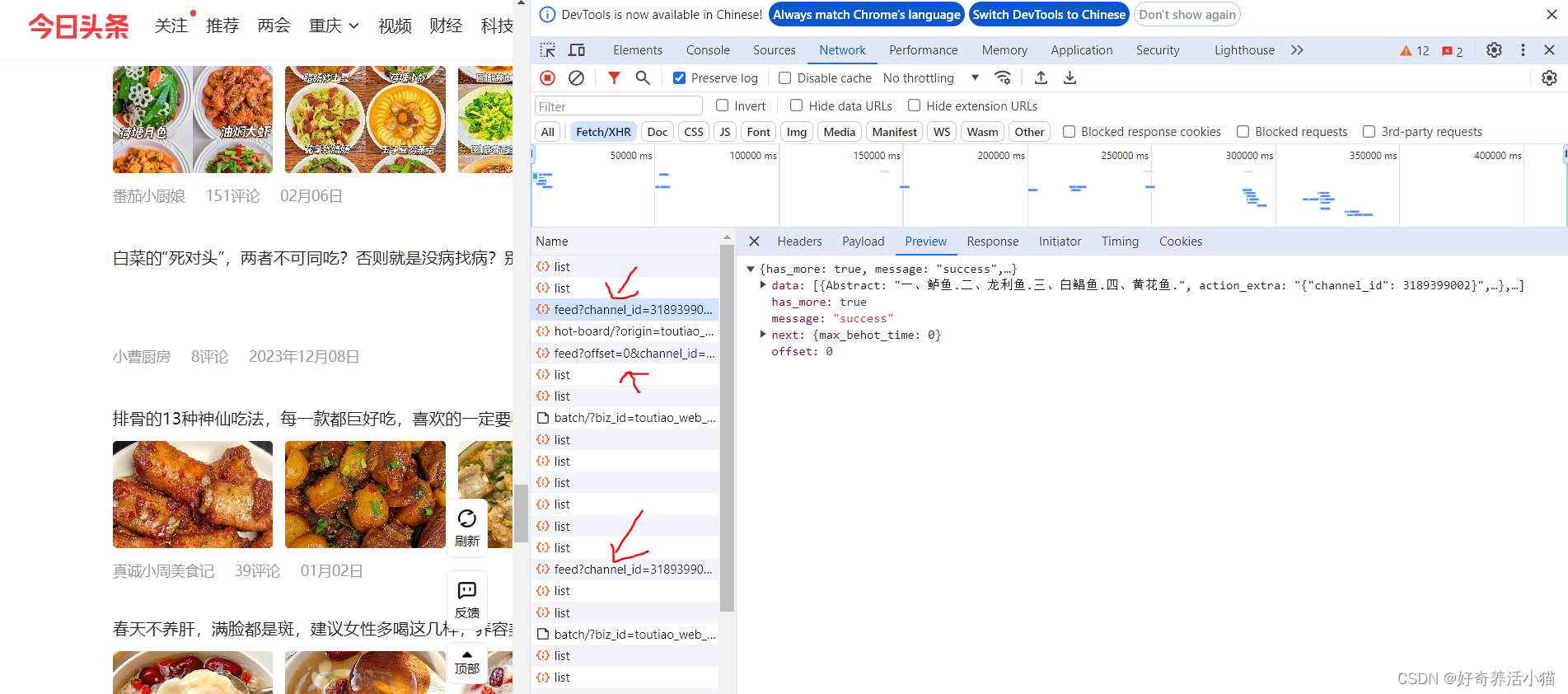Enable Hide data URLs checkbox
The height and width of the screenshot is (694, 1568).
797,106
